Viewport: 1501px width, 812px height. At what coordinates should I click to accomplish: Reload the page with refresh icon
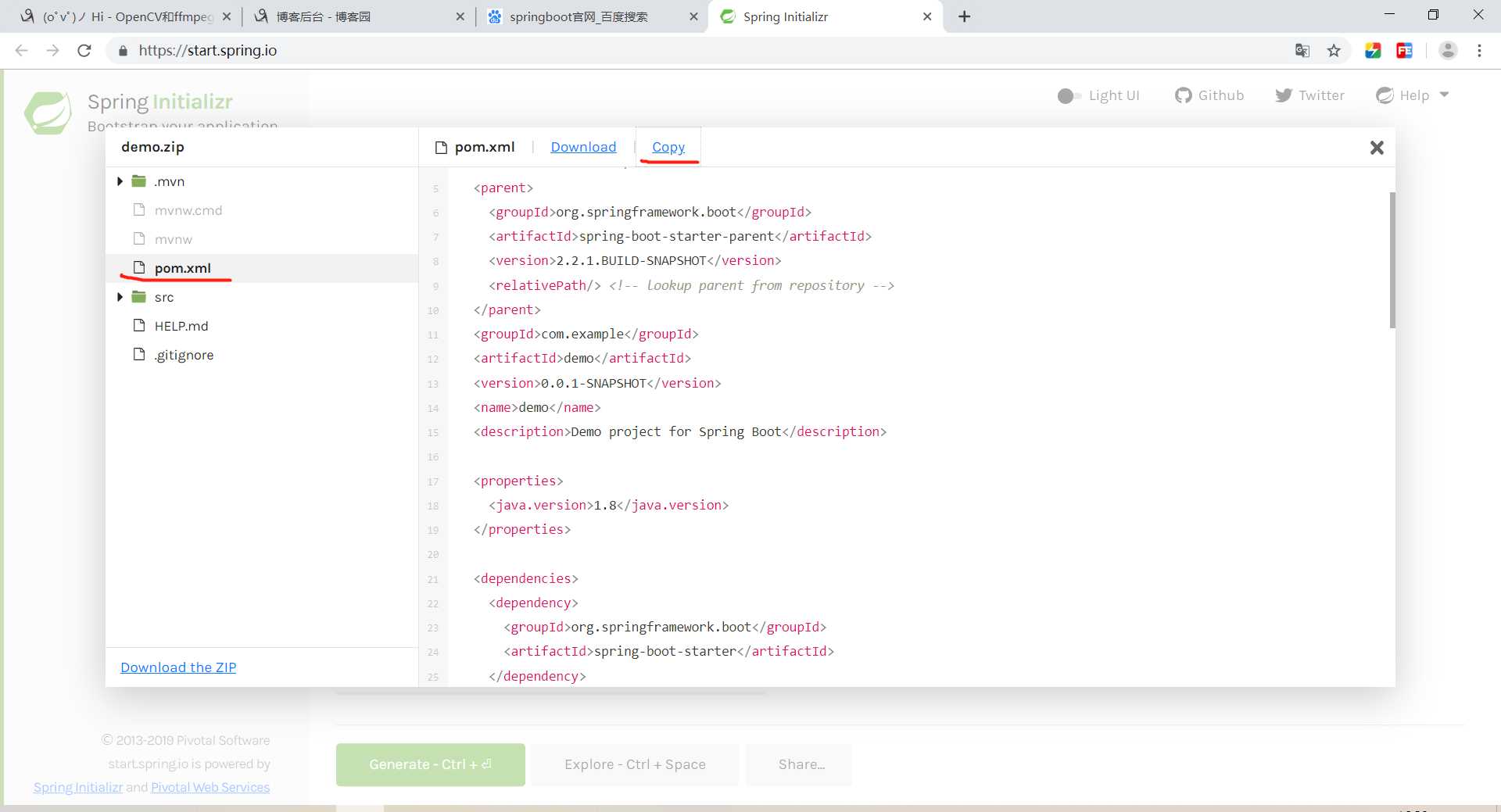tap(84, 51)
